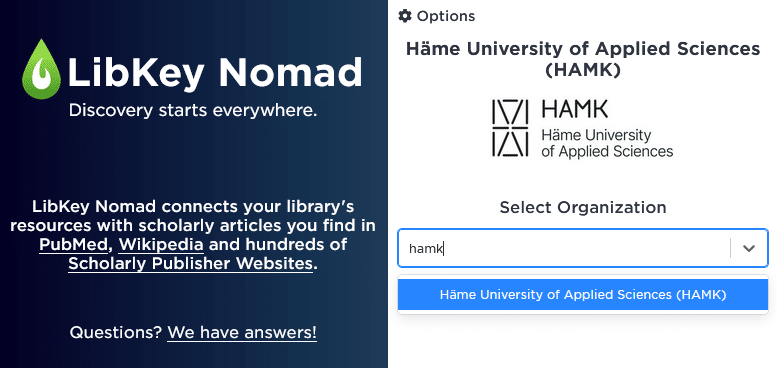
Task: Click Häme University of Applied Sciences logo caption
Action: (607, 143)
